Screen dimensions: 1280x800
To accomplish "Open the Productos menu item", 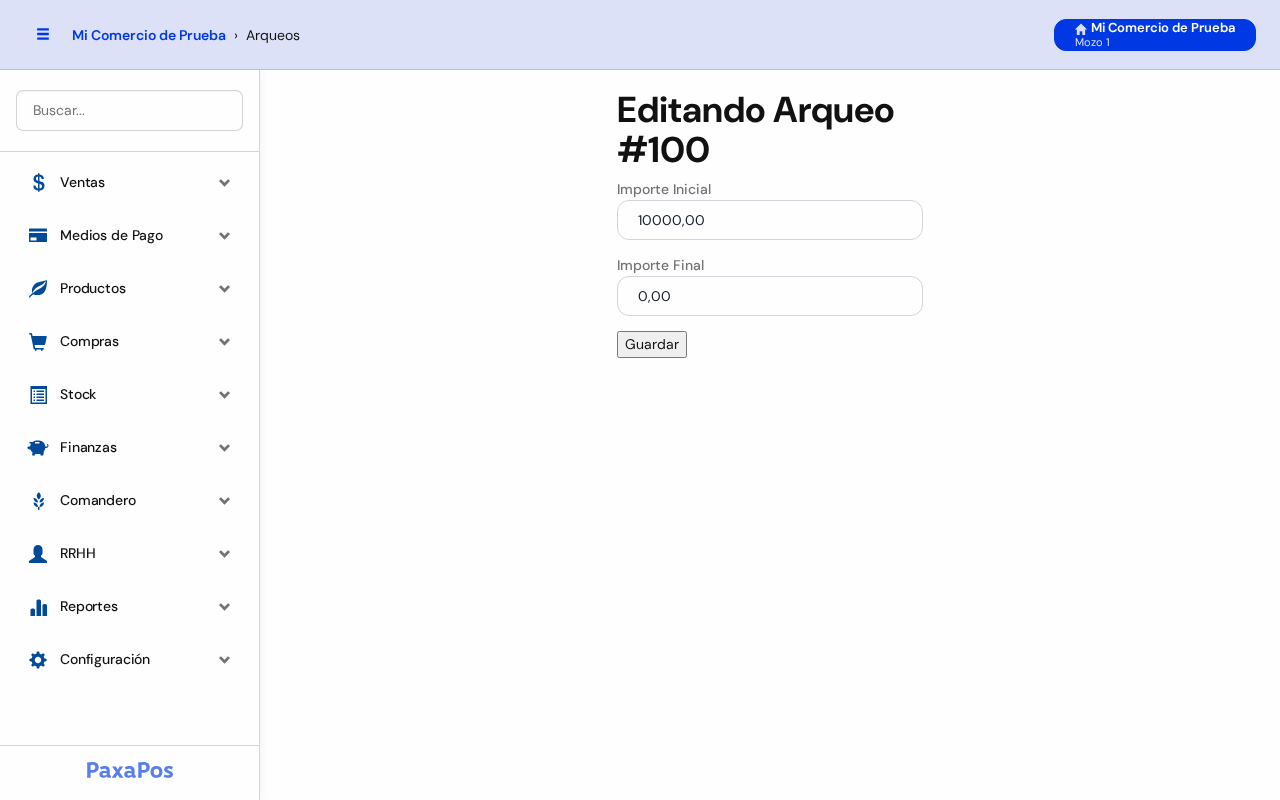I will (129, 288).
